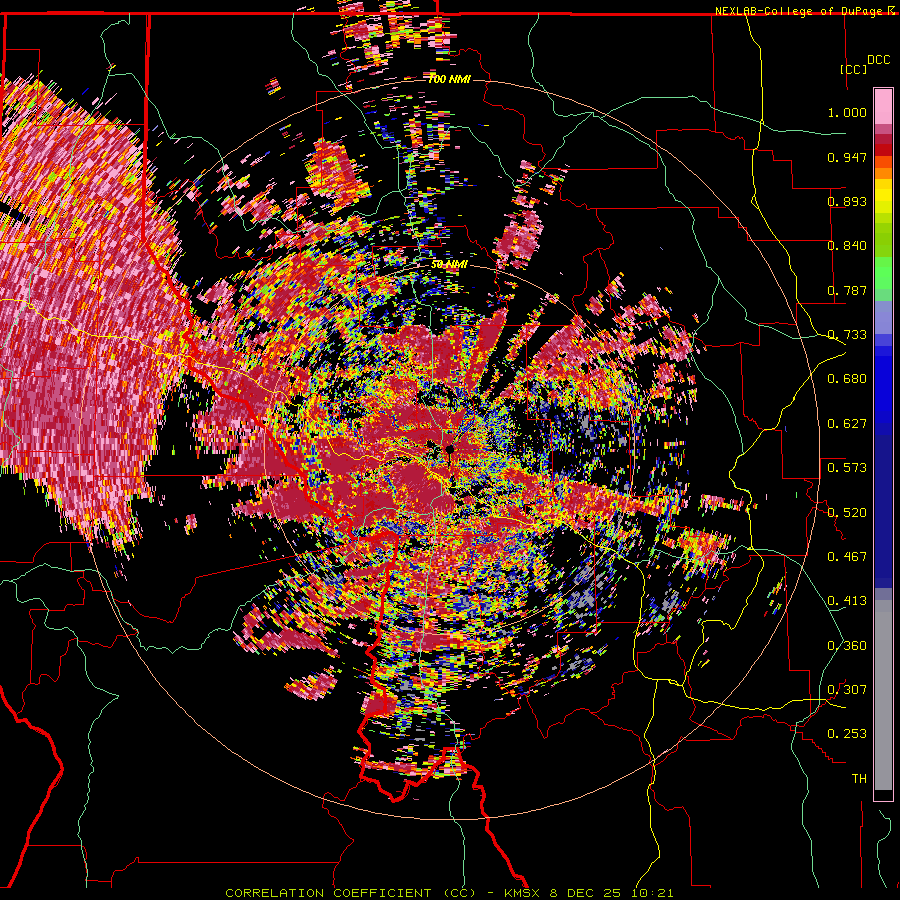Select the 0.947 scale value

point(847,157)
